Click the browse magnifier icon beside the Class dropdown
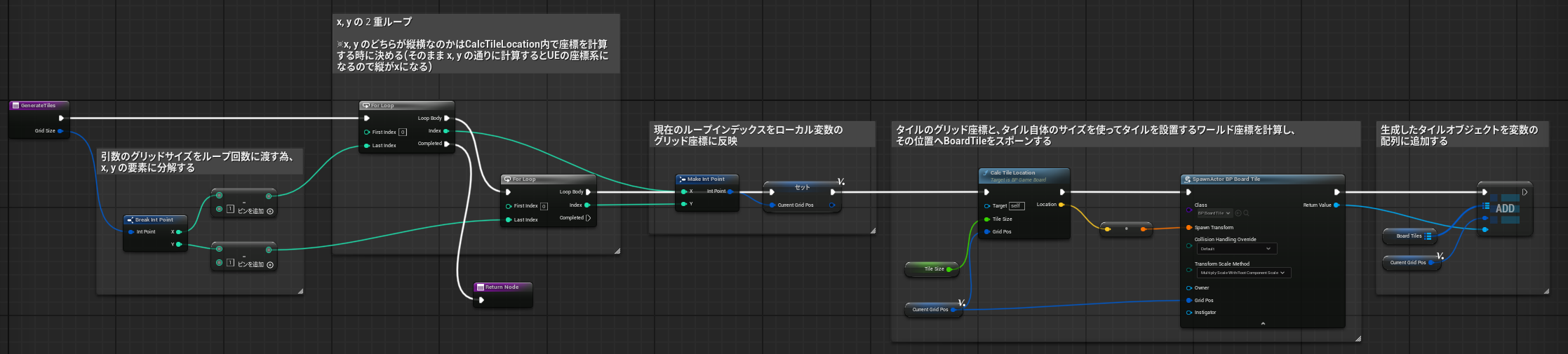This screenshot has width=1568, height=354. (x=1246, y=213)
